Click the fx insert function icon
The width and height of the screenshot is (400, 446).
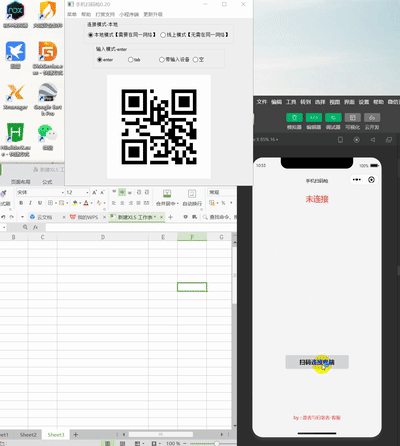click(35, 227)
